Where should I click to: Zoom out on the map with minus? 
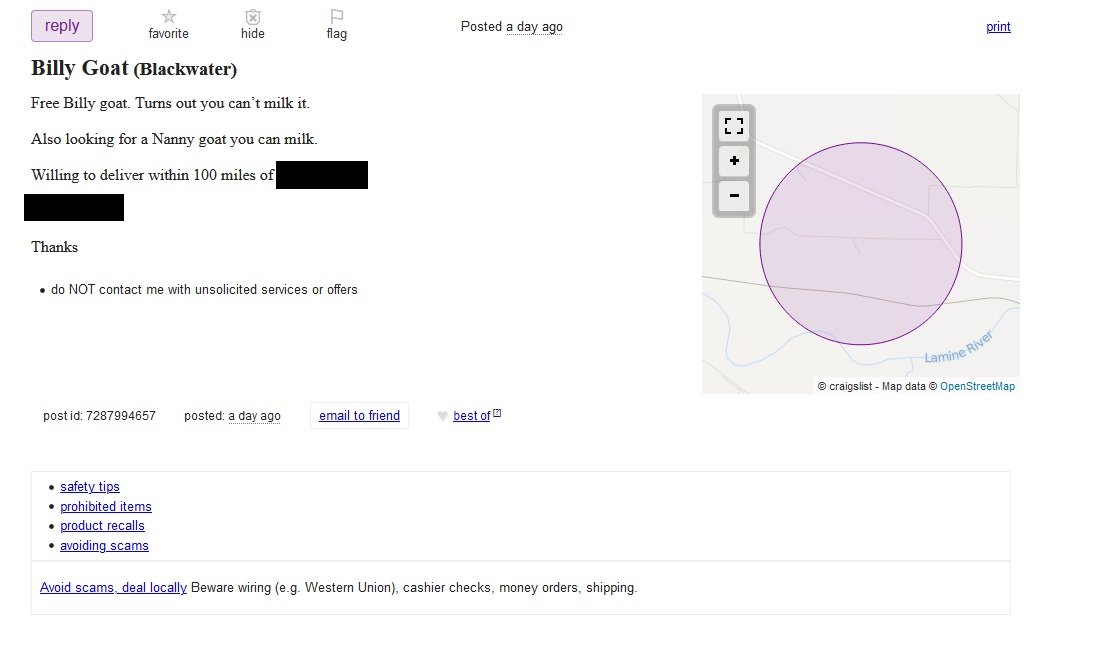coord(734,196)
